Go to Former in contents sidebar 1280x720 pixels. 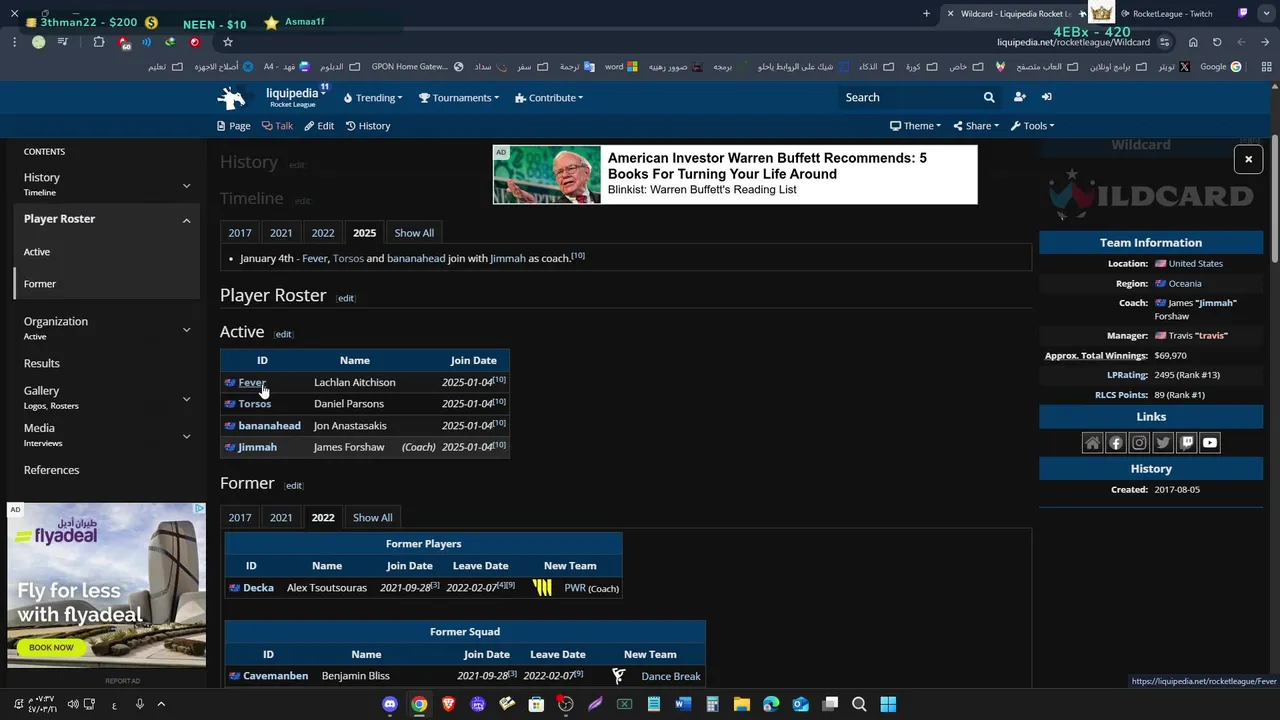click(40, 284)
